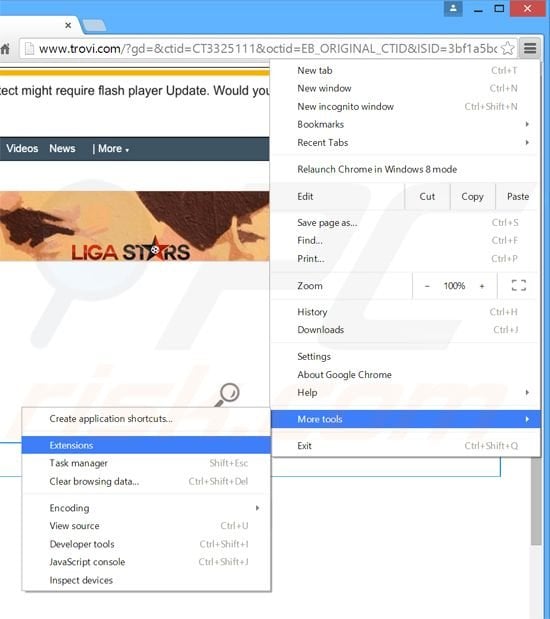Open Task manager

[x=146, y=463]
